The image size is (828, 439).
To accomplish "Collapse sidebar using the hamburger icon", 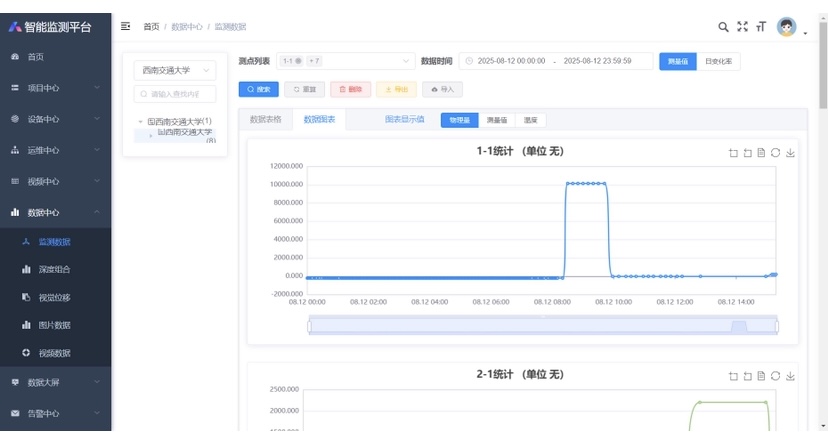I will 125,26.
